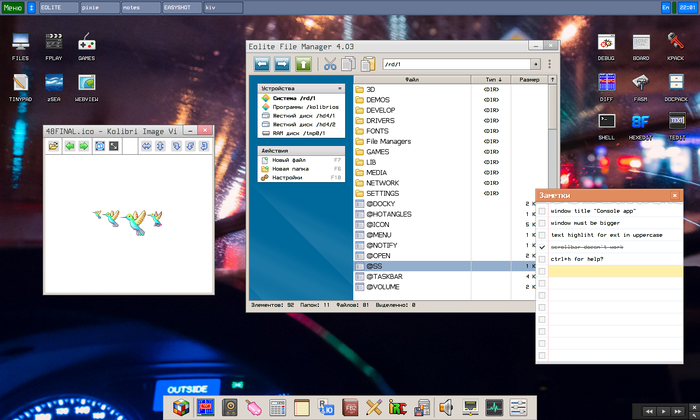Flip image horizontally in image viewer

pos(146,146)
